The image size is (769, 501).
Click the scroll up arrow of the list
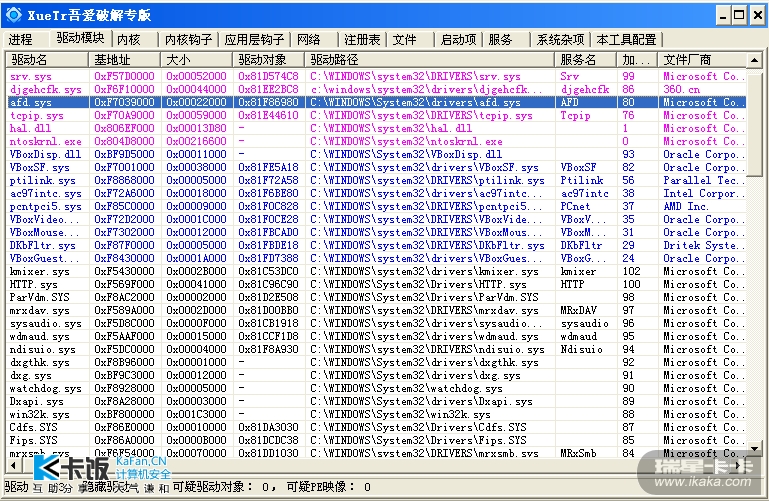coord(754,60)
